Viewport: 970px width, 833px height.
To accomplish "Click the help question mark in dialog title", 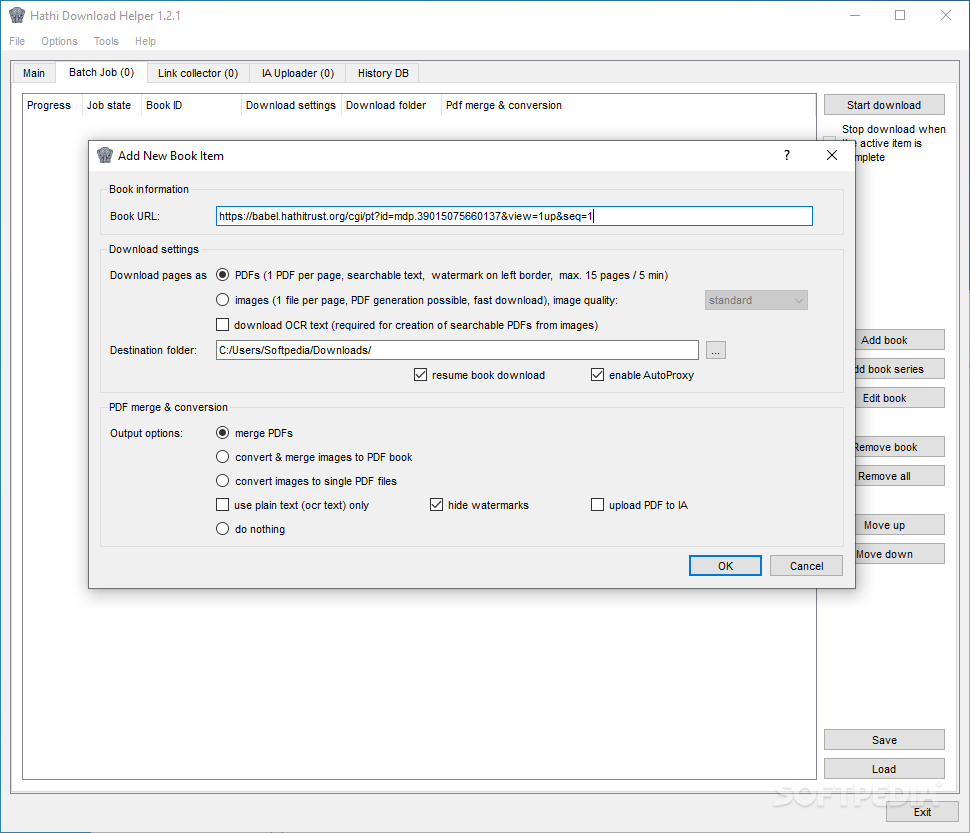I will tap(787, 155).
